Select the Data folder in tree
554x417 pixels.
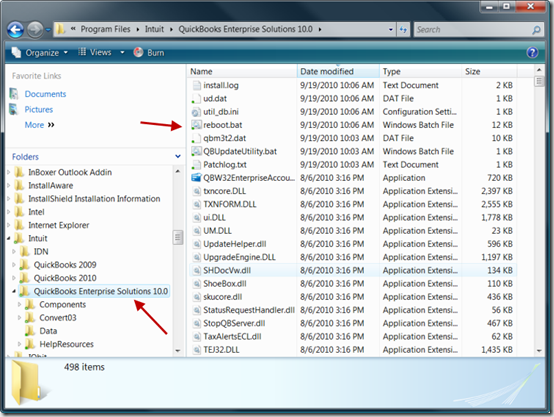(48, 331)
